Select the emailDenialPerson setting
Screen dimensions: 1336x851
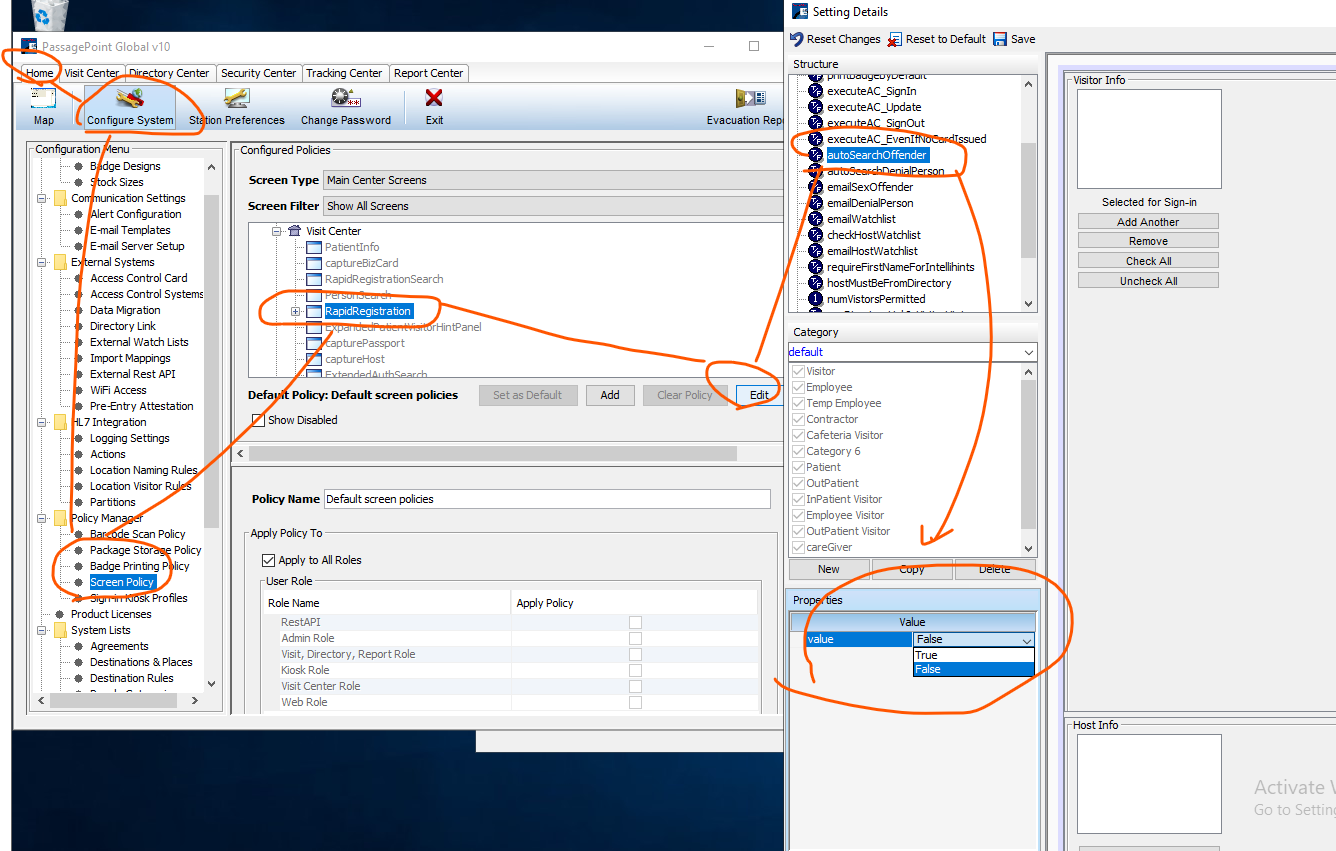(x=870, y=203)
